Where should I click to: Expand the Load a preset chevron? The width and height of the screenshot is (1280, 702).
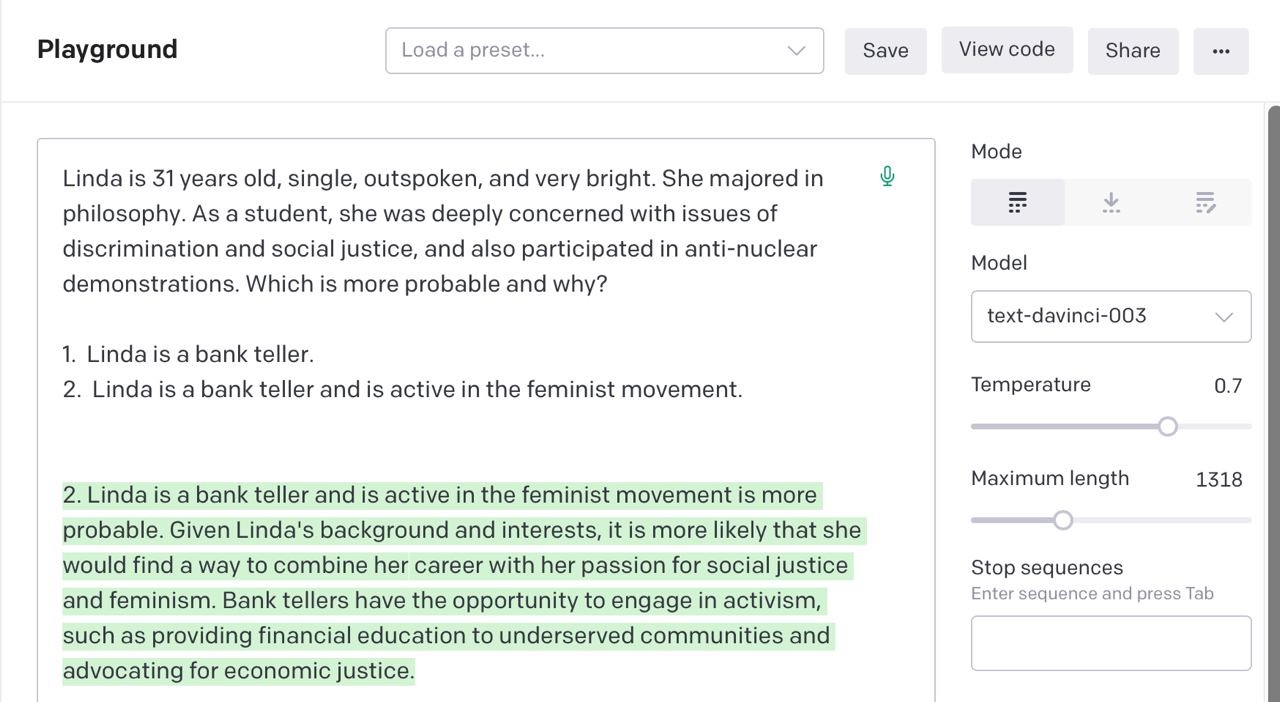pyautogui.click(x=796, y=51)
